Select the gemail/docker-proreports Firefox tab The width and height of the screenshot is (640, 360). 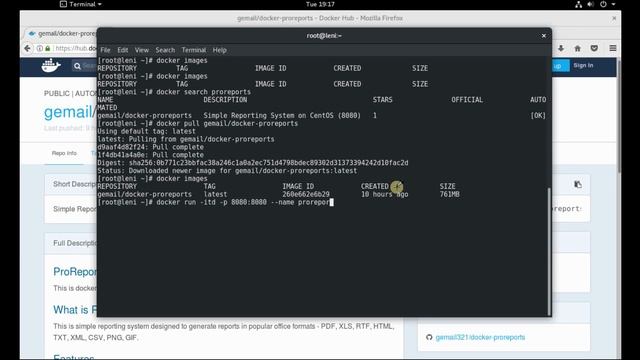(x=61, y=33)
